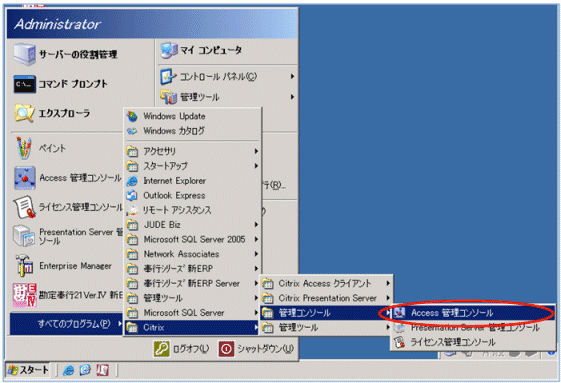561x383 pixels.
Task: Expand 奉行シリーズ 新ERP folder
Action: [192, 269]
